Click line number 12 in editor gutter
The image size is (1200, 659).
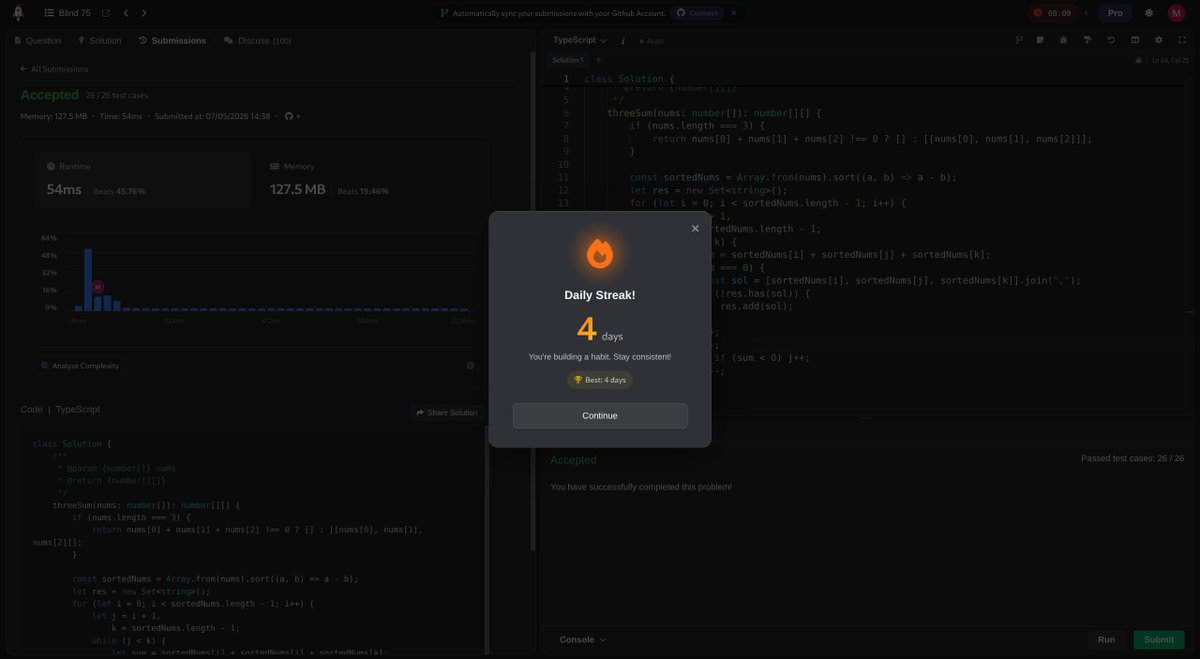point(563,190)
